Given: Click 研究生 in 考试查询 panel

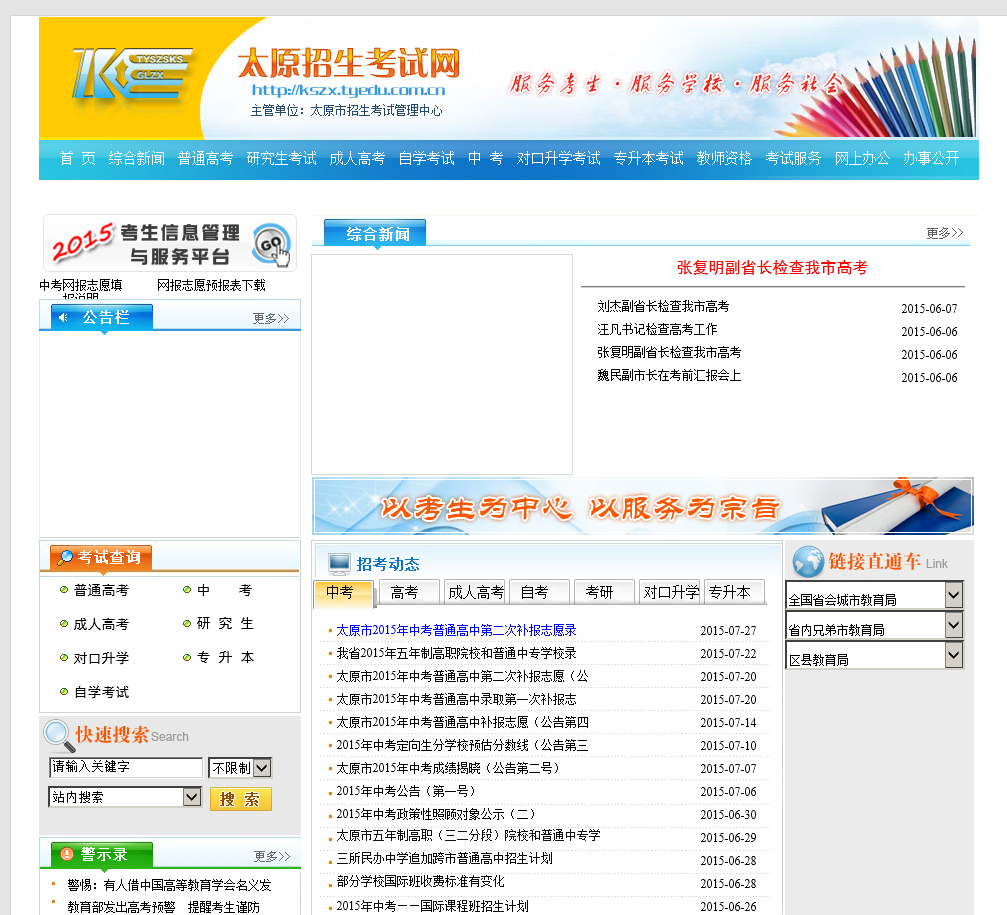Looking at the screenshot, I should 225,623.
